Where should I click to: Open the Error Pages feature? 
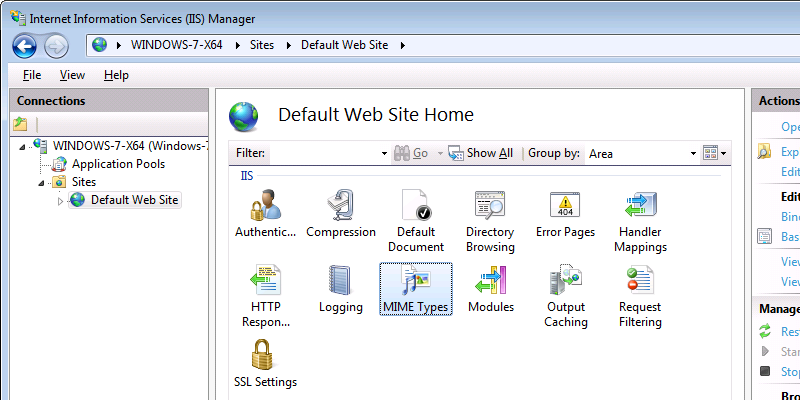tap(565, 214)
